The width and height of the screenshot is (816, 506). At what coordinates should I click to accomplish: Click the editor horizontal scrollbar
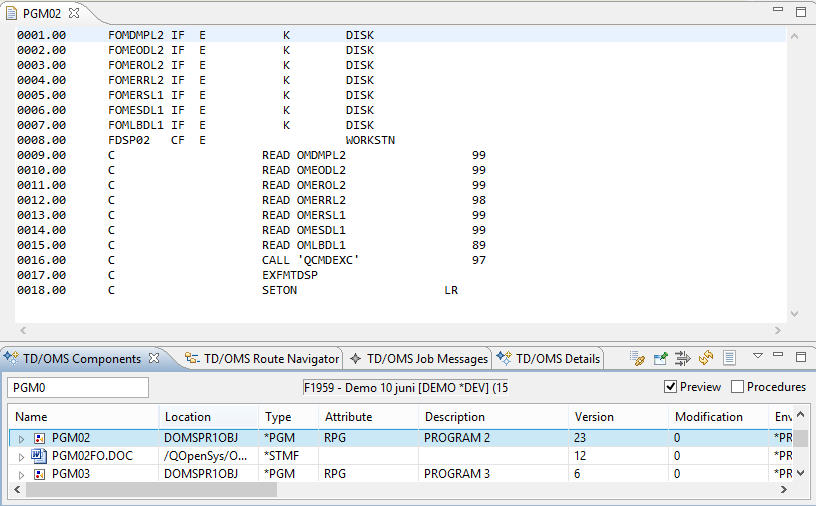coord(400,329)
